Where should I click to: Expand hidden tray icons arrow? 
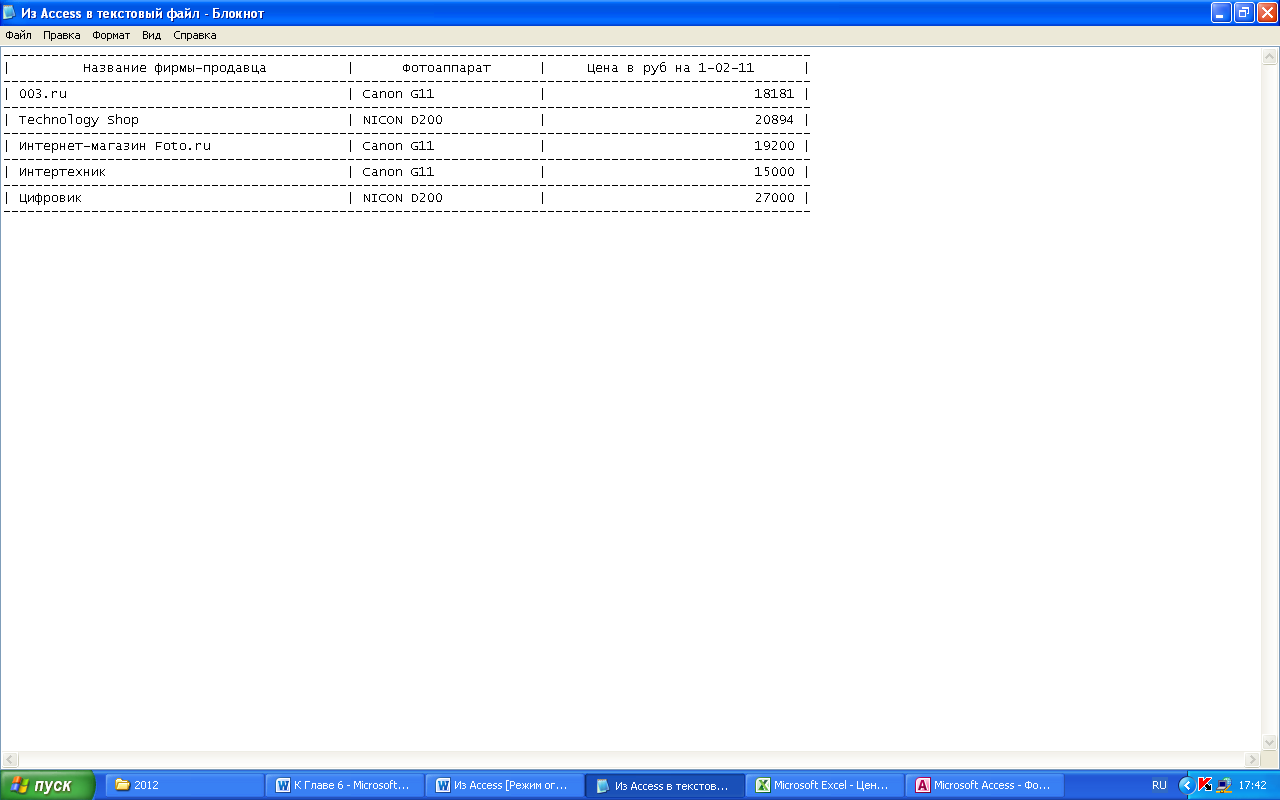(x=1187, y=785)
